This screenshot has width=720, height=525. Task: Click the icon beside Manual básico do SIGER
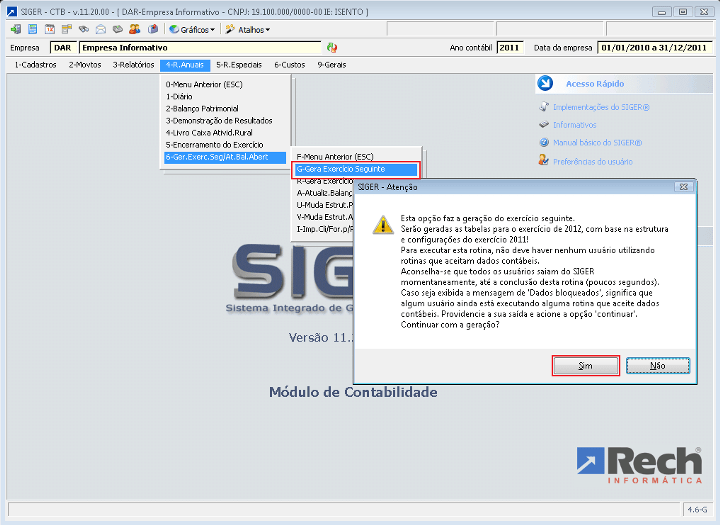[x=544, y=142]
